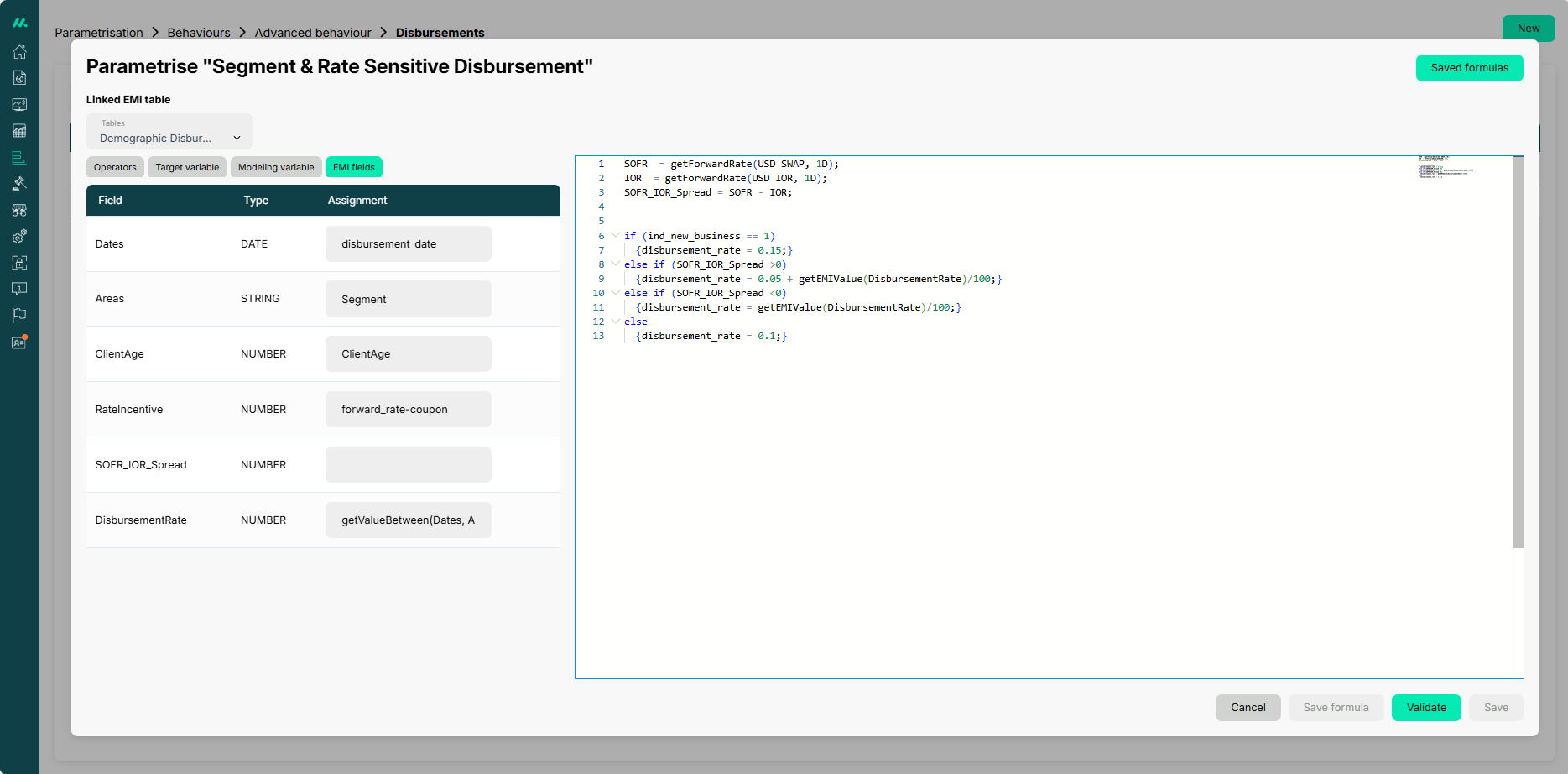Collapse the code fold at line 10
Image resolution: width=1568 pixels, height=774 pixels.
(616, 292)
